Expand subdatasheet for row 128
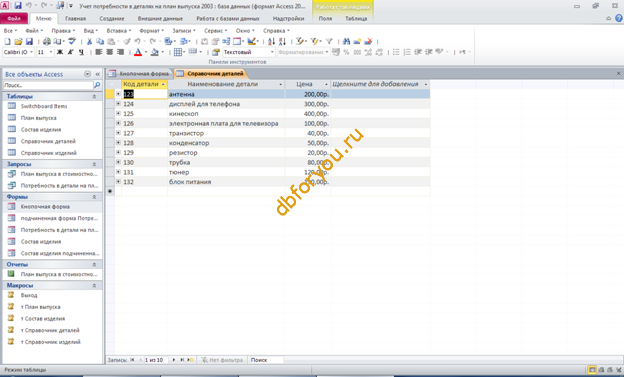624x377 pixels. 118,143
